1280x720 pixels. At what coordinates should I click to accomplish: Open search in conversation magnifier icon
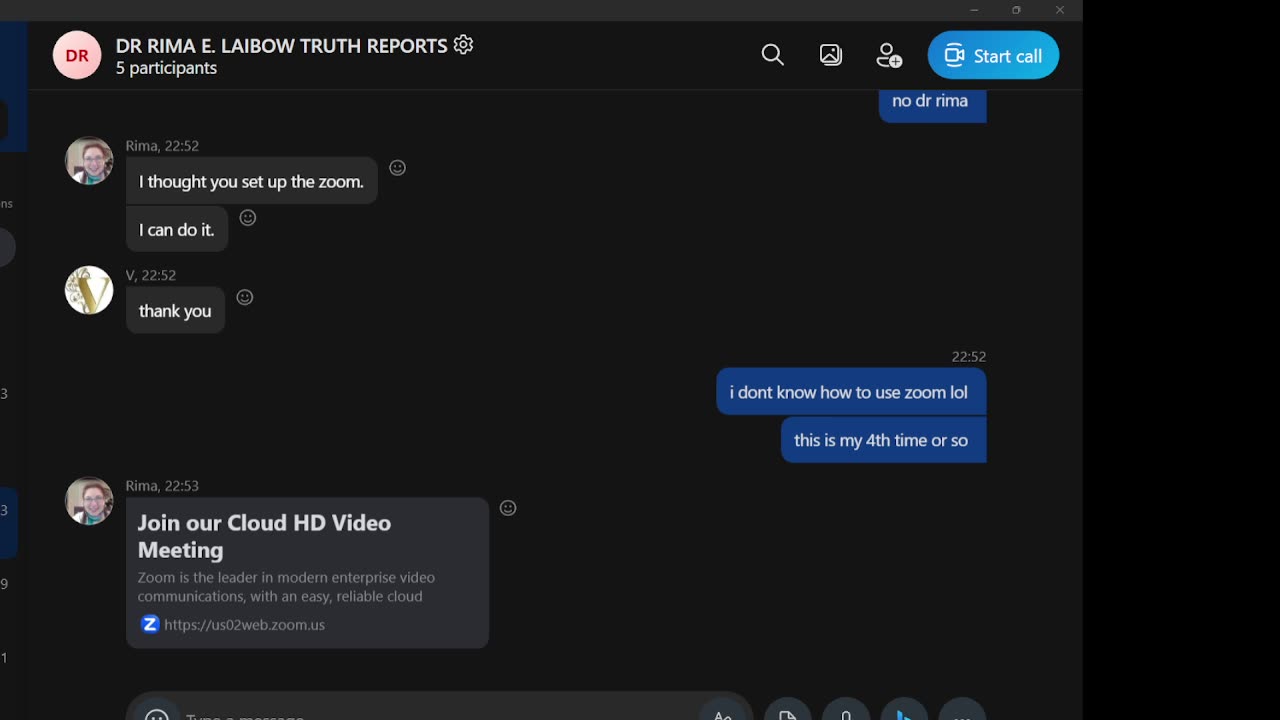click(772, 55)
